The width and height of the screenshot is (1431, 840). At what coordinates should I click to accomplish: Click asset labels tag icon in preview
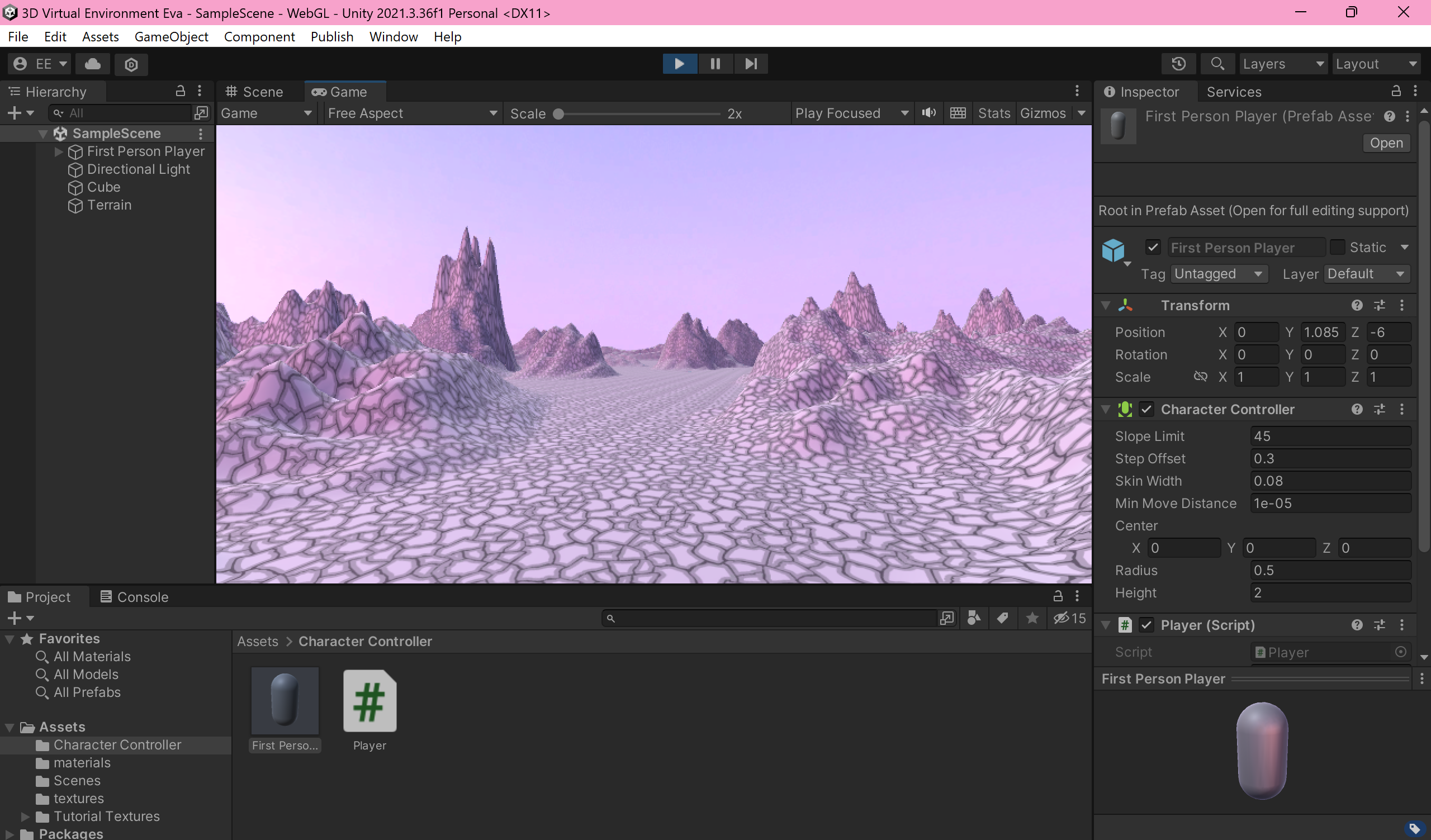point(1415,829)
